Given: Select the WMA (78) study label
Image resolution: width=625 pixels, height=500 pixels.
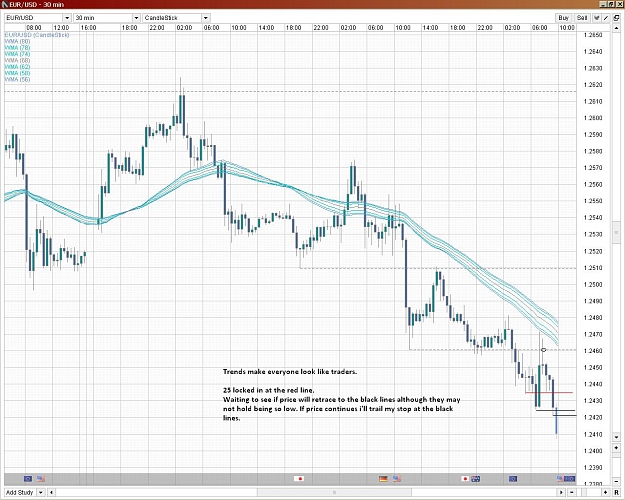Looking at the screenshot, I should pos(18,48).
